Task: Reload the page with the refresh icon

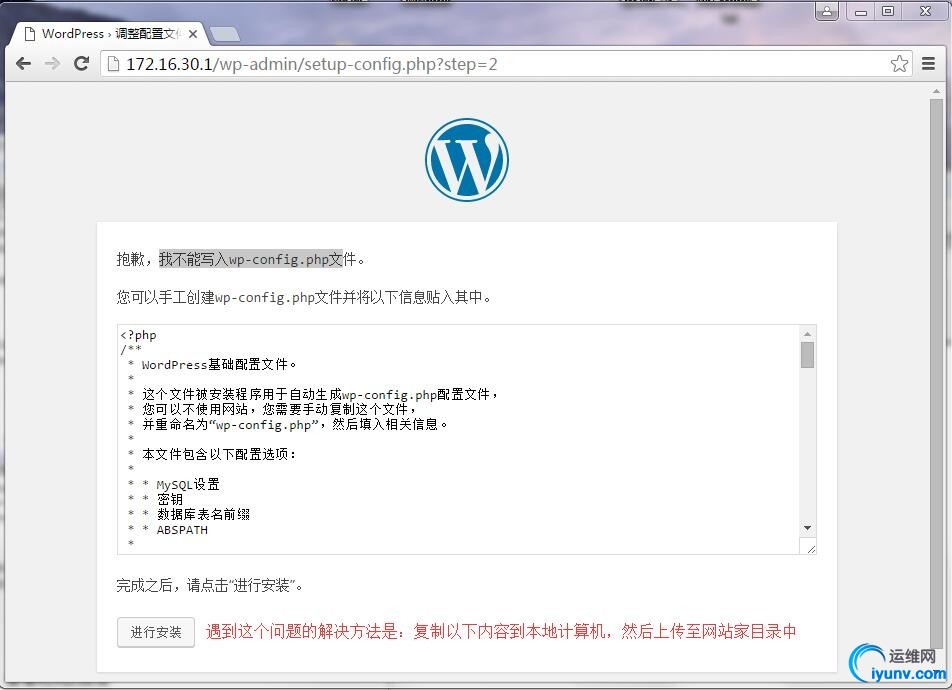Action: coord(81,63)
